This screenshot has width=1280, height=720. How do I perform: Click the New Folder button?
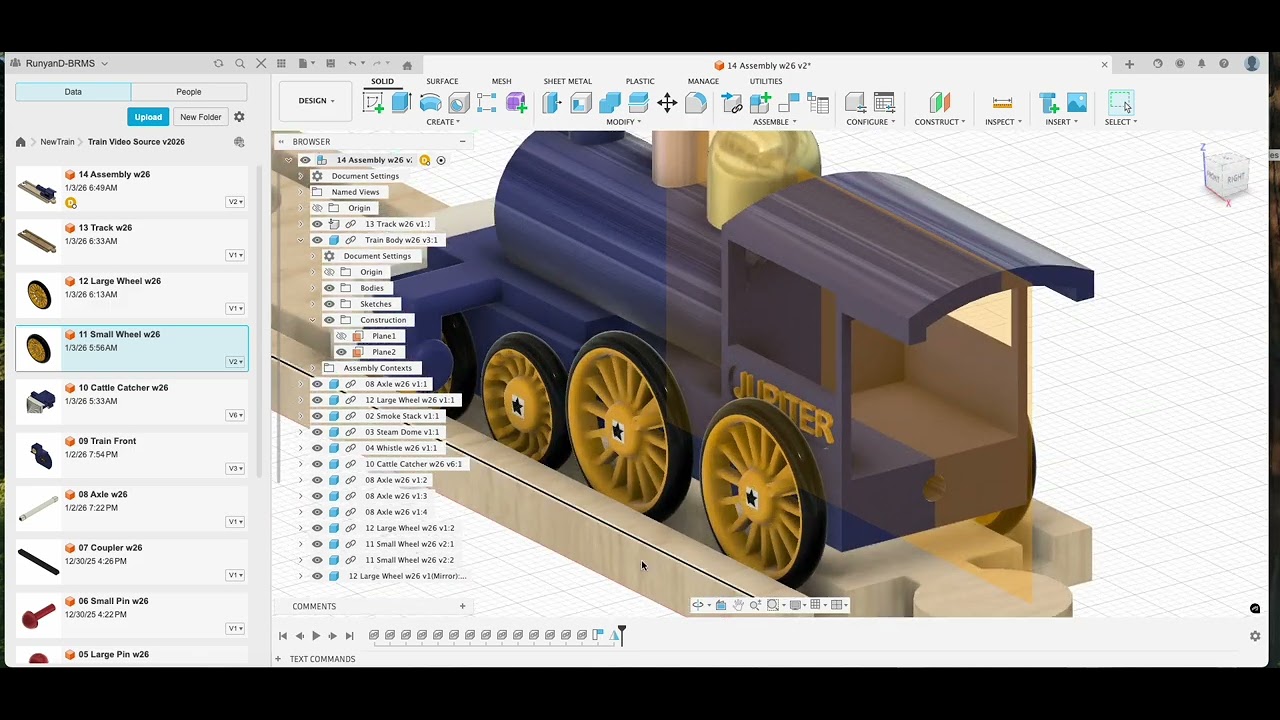point(200,117)
